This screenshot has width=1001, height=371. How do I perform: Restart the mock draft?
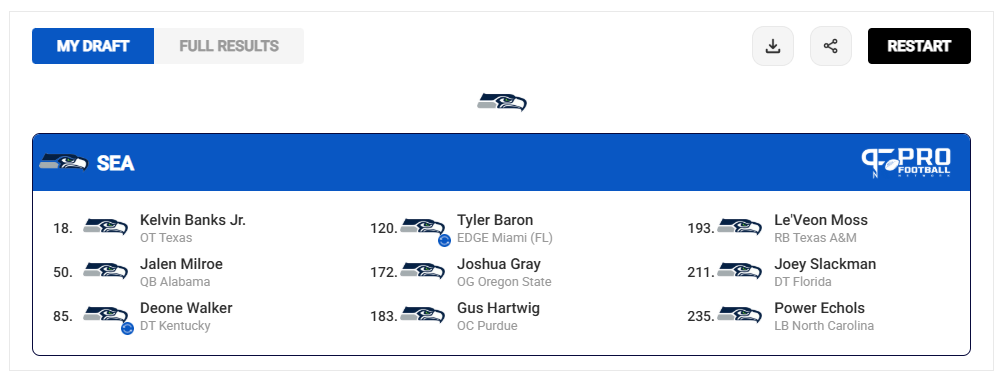point(919,46)
